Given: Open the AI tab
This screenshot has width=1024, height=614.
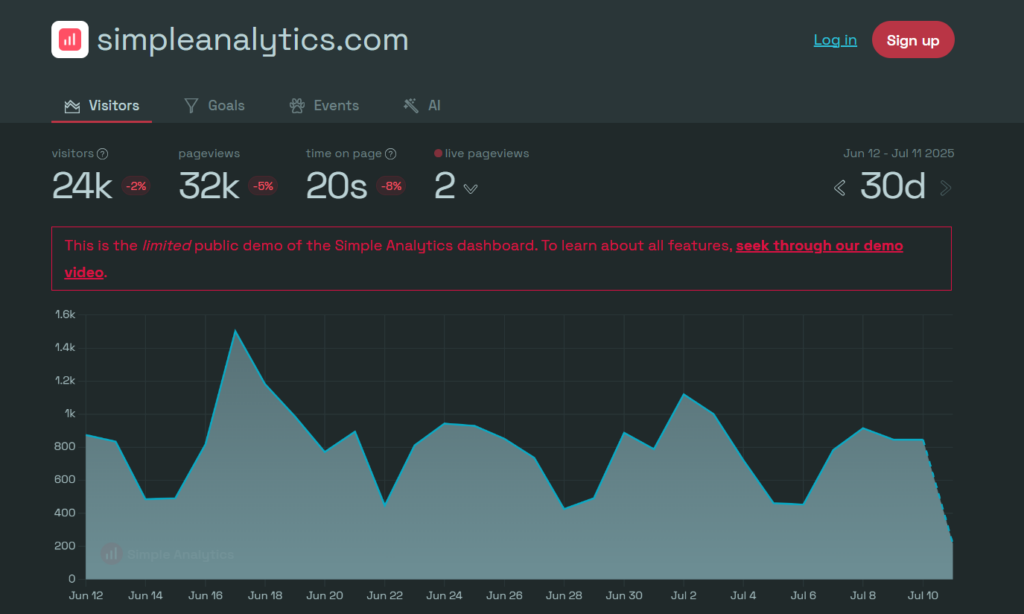Looking at the screenshot, I should pos(422,106).
